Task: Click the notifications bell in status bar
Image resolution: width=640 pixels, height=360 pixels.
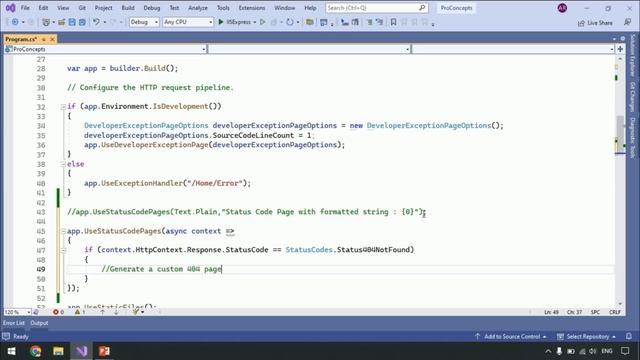Action: click(629, 336)
